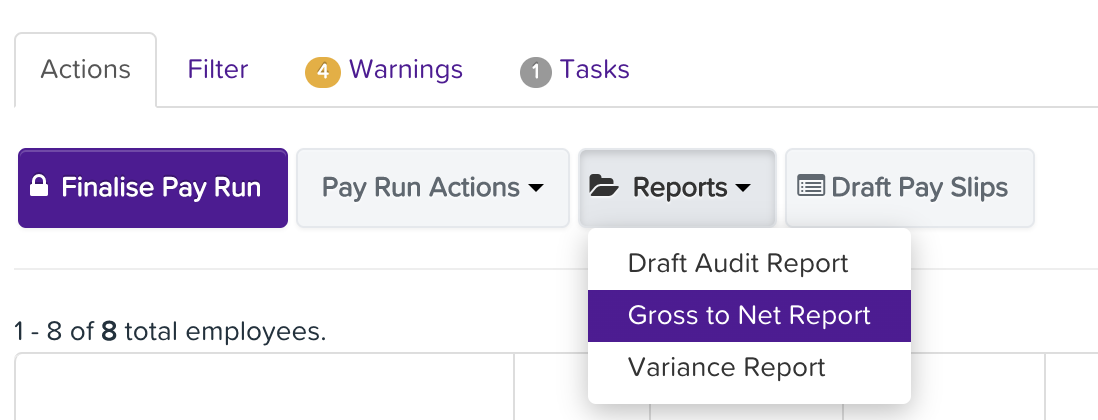Screen dimensions: 1098x420
Task: Click the caret arrow on Pay Run Actions
Action: click(x=536, y=188)
